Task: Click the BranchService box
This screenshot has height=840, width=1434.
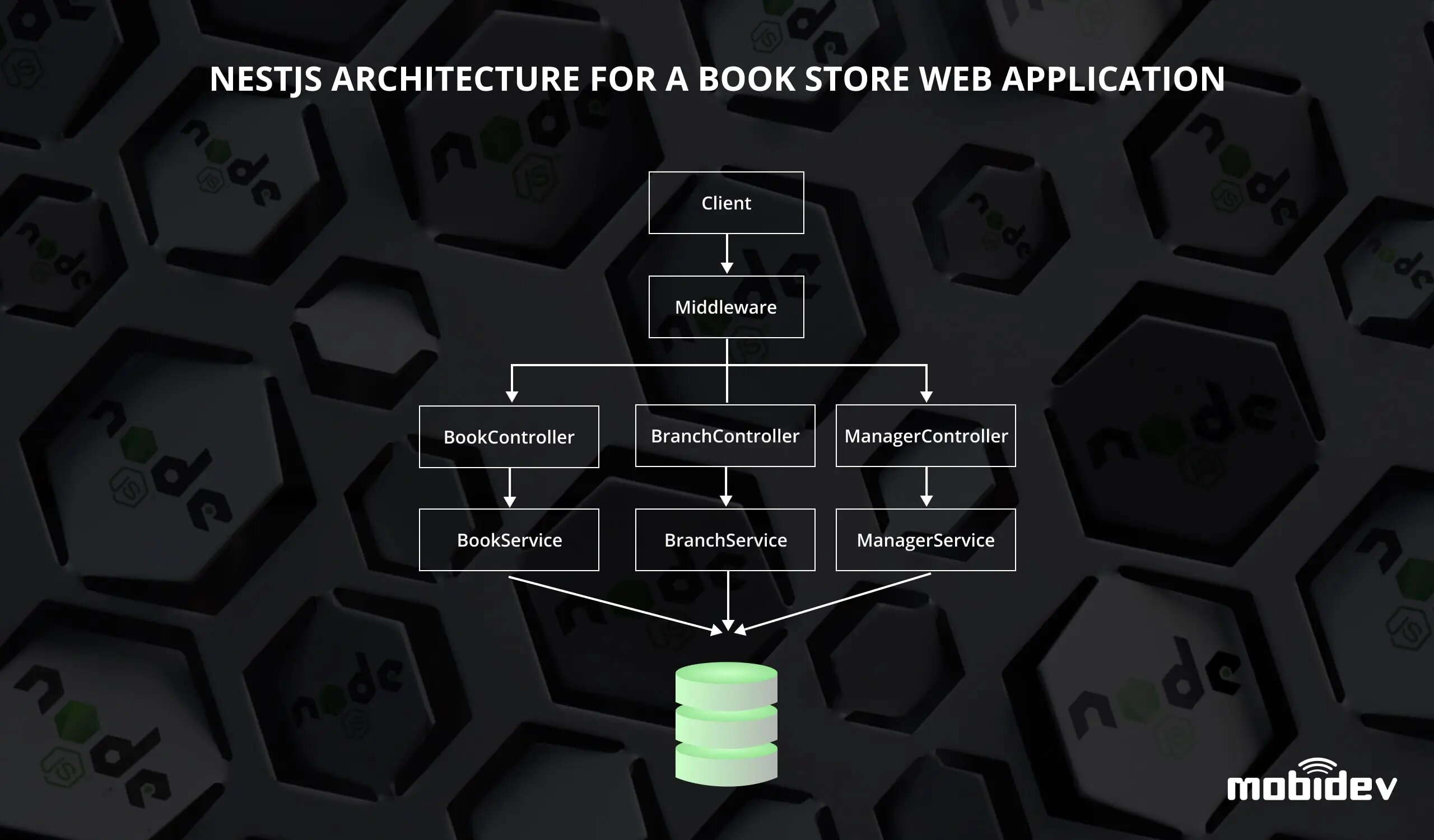Action: pyautogui.click(x=725, y=540)
